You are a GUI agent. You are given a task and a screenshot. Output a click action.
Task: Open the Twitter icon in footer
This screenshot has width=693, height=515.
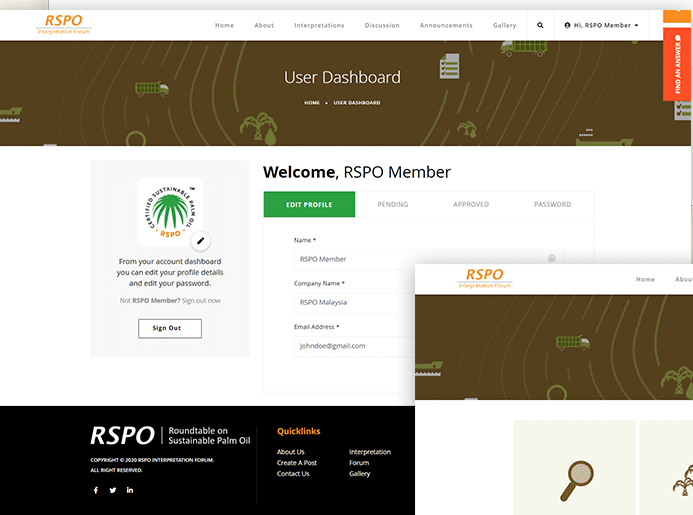click(x=113, y=490)
